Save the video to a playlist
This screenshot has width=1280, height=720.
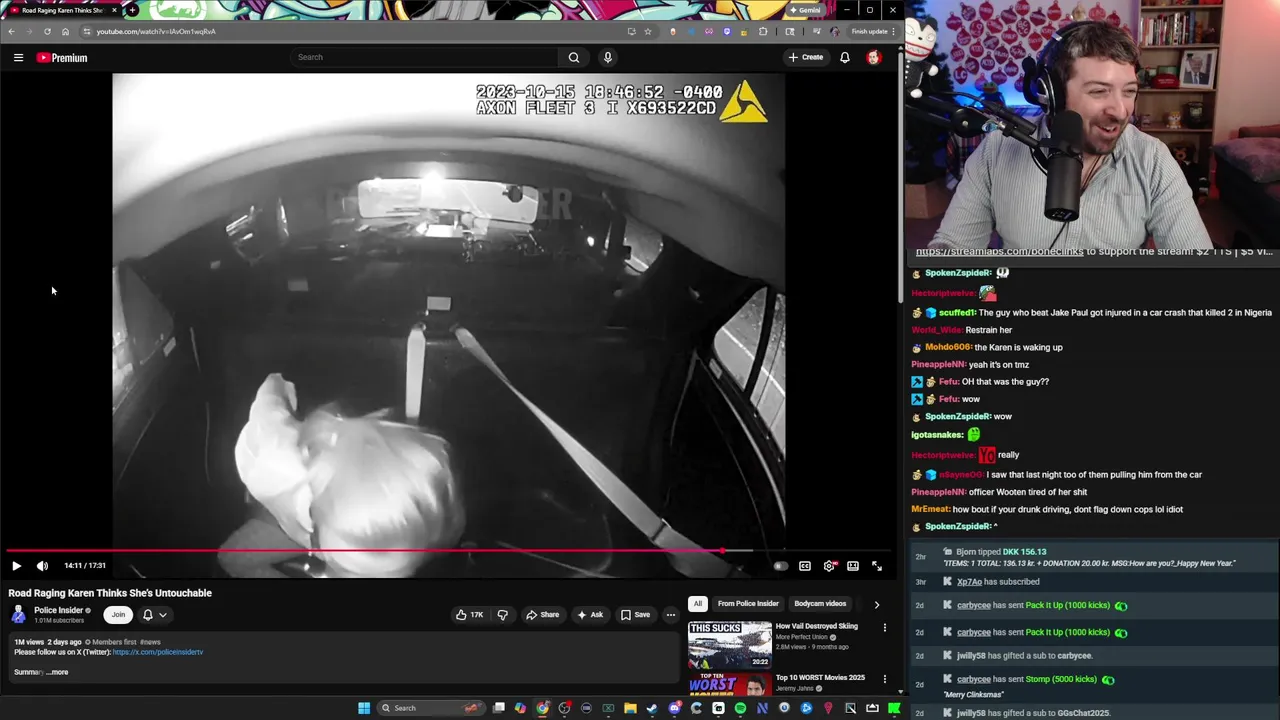point(635,615)
